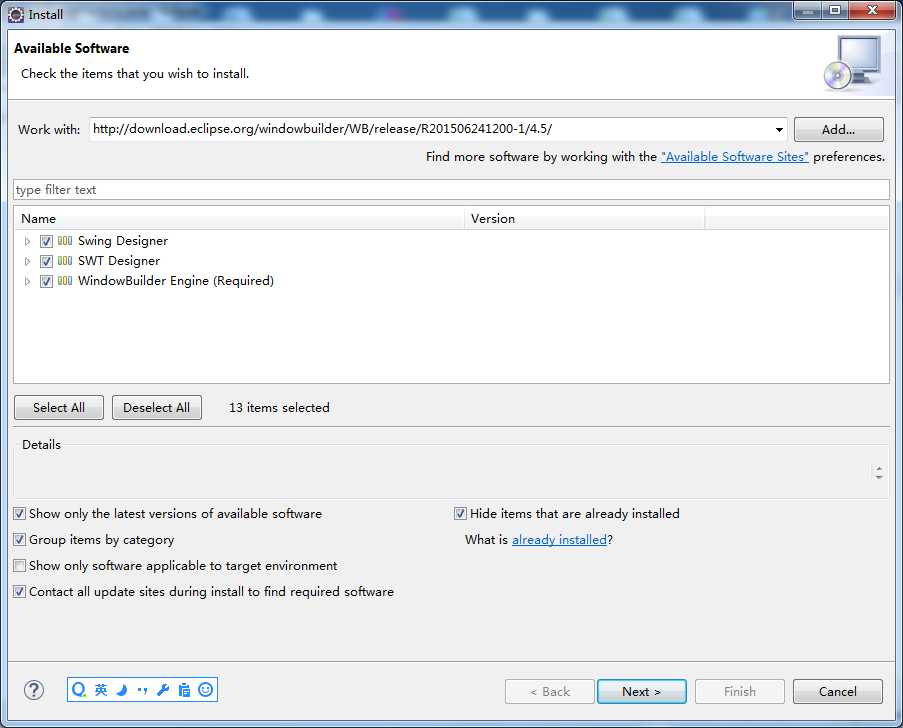The width and height of the screenshot is (903, 728).
Task: Click the type filter text field
Action: click(452, 190)
